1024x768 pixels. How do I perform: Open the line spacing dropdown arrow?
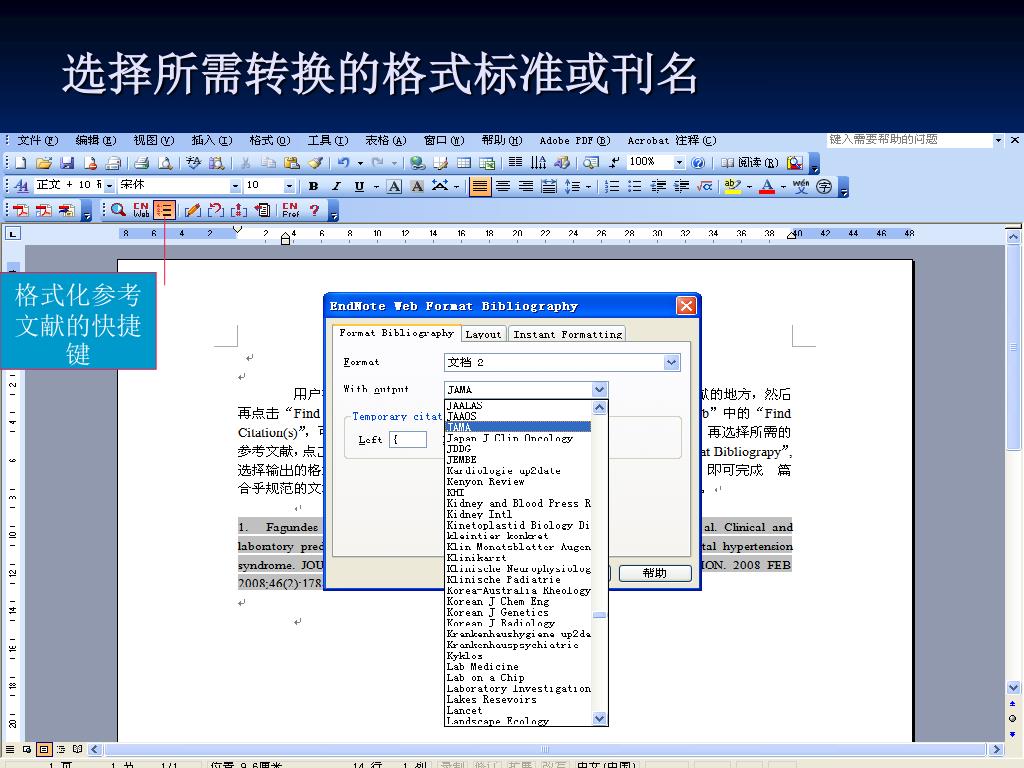(588, 186)
